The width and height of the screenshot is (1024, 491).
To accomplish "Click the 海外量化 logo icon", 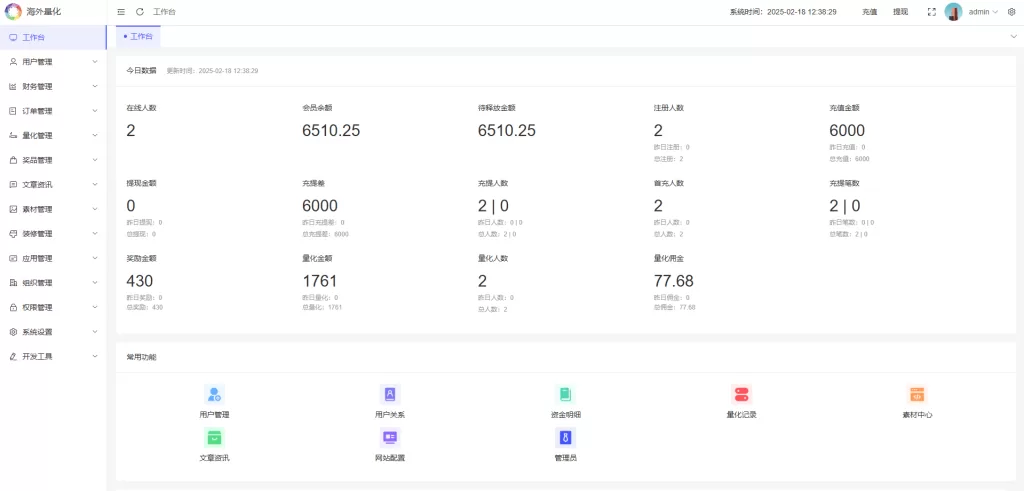I will pos(14,12).
